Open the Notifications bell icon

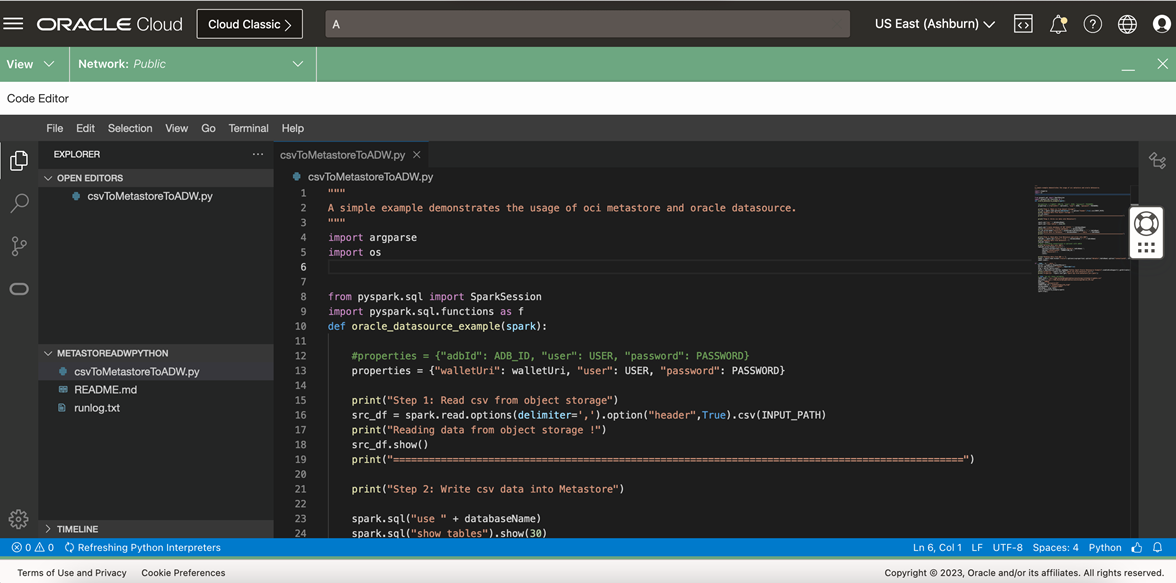(1058, 23)
